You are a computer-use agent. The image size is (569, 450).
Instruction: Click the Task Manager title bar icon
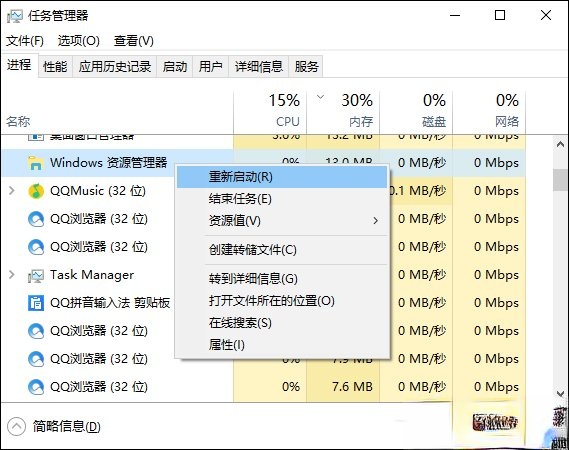[x=15, y=16]
